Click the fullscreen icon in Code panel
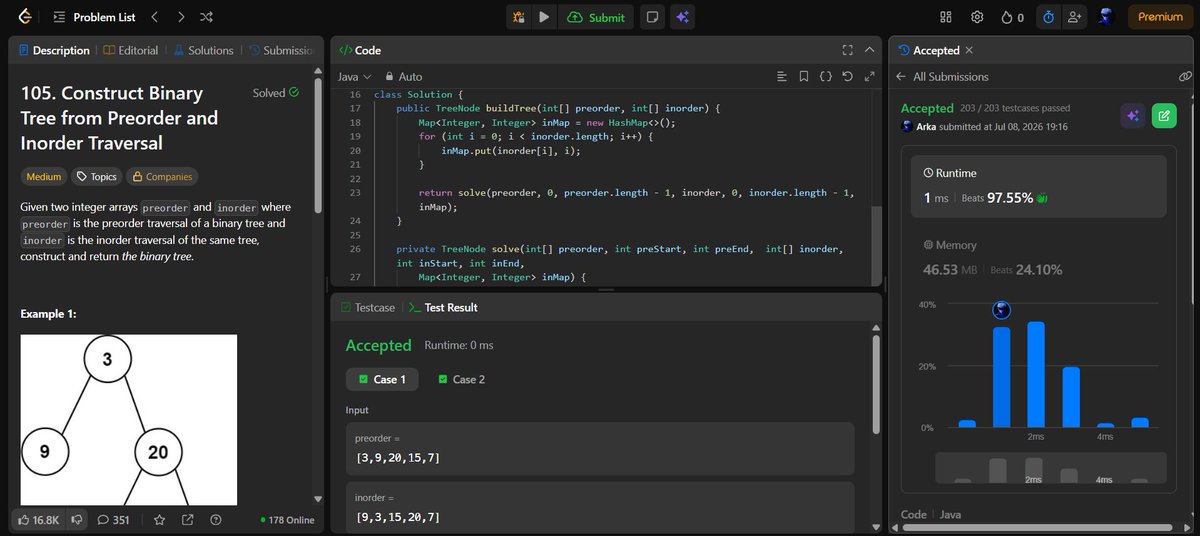 tap(847, 50)
